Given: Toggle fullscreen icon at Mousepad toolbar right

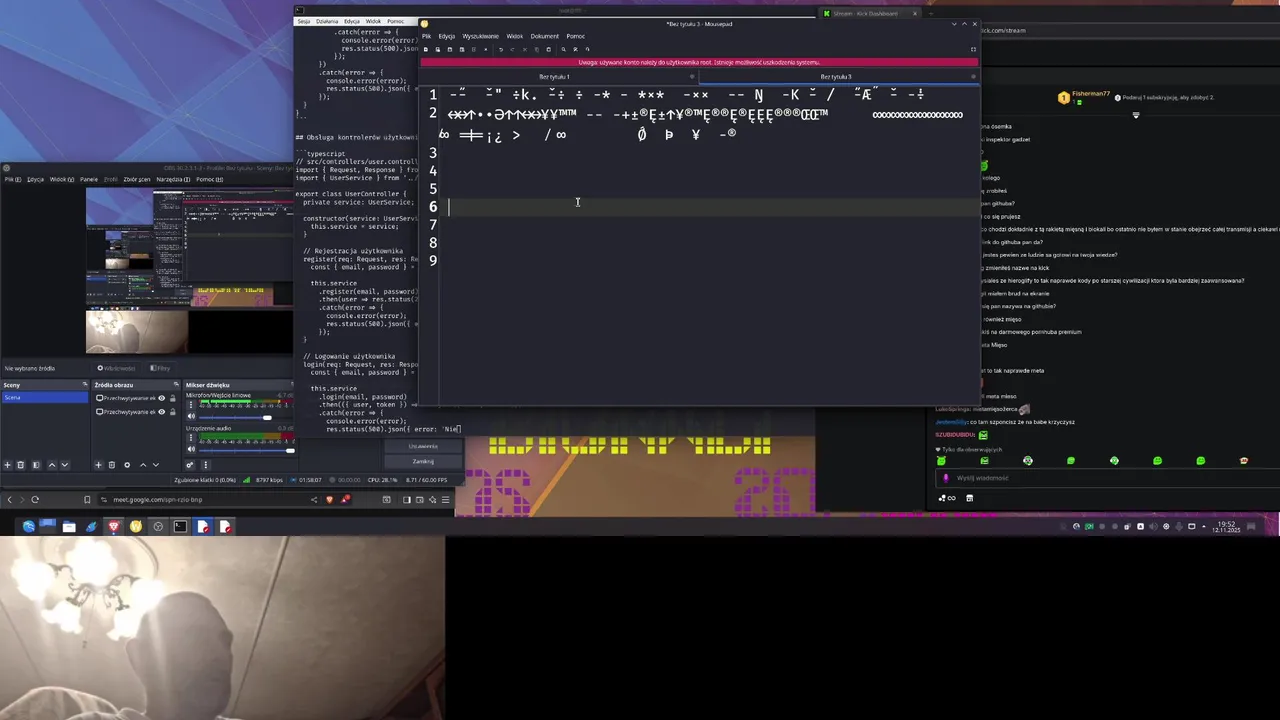Looking at the screenshot, I should (973, 49).
